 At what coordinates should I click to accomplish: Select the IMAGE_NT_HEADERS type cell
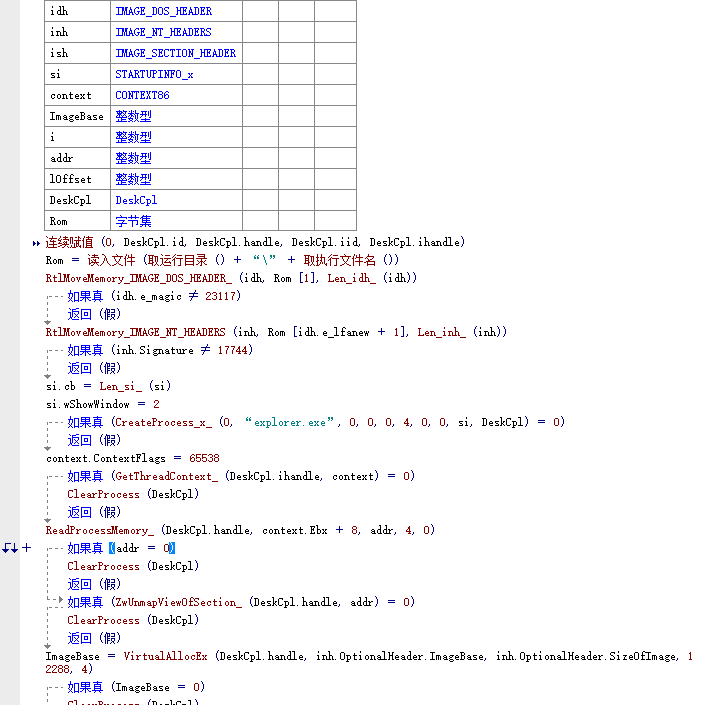(176, 32)
